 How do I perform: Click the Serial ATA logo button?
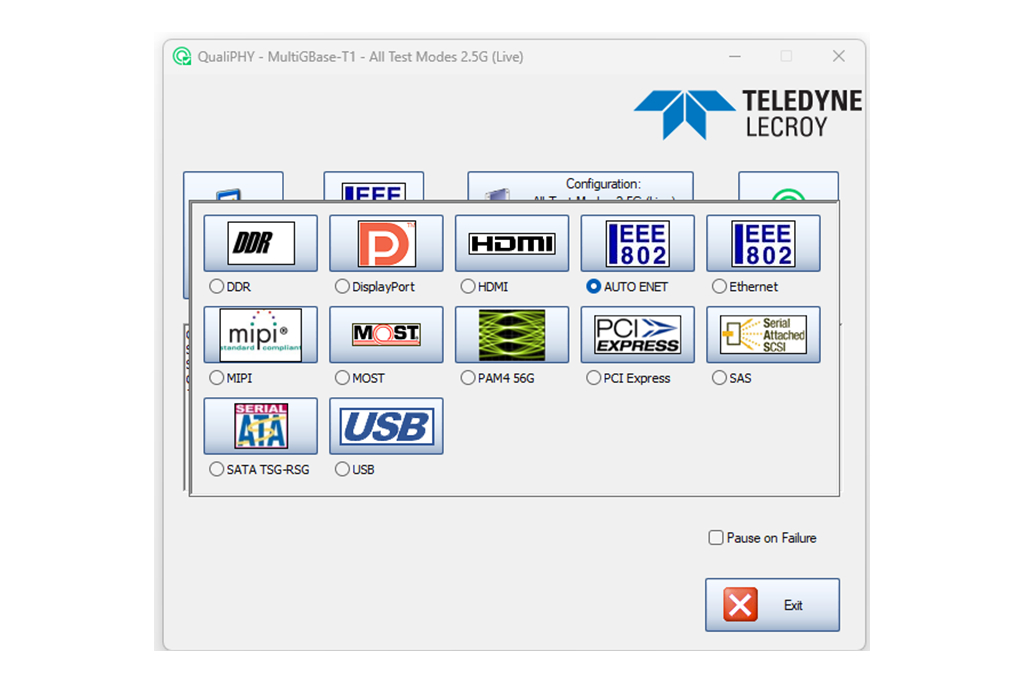click(261, 426)
